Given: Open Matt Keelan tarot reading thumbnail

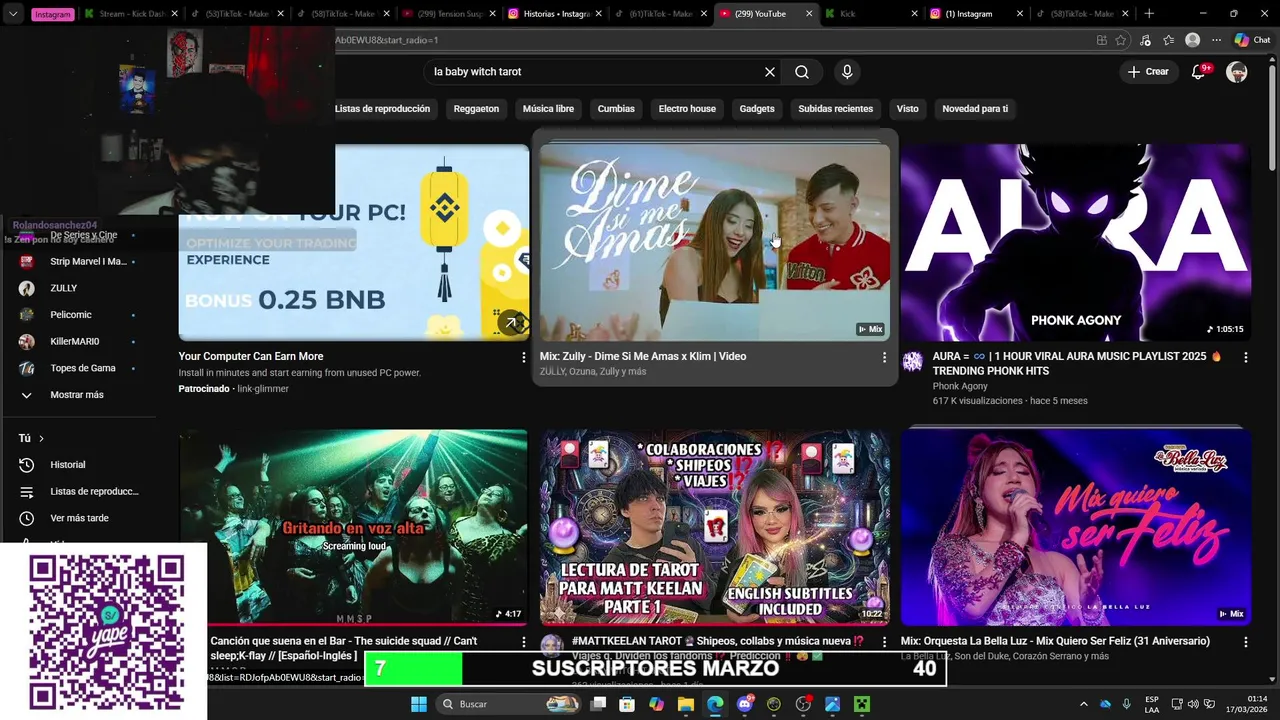Looking at the screenshot, I should tap(714, 527).
